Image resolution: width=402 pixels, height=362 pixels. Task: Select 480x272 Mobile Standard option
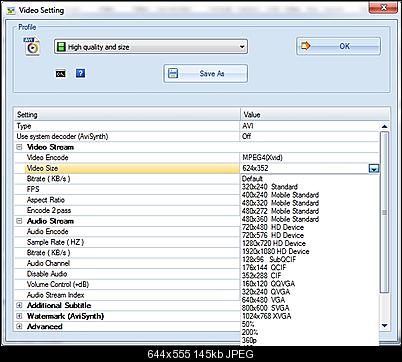click(280, 211)
